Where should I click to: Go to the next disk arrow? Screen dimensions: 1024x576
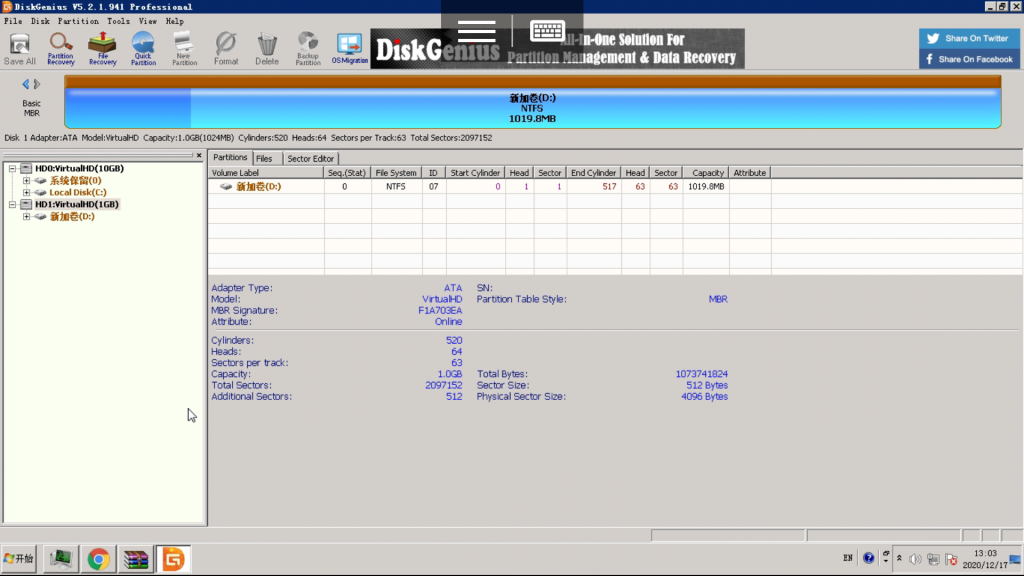37,84
